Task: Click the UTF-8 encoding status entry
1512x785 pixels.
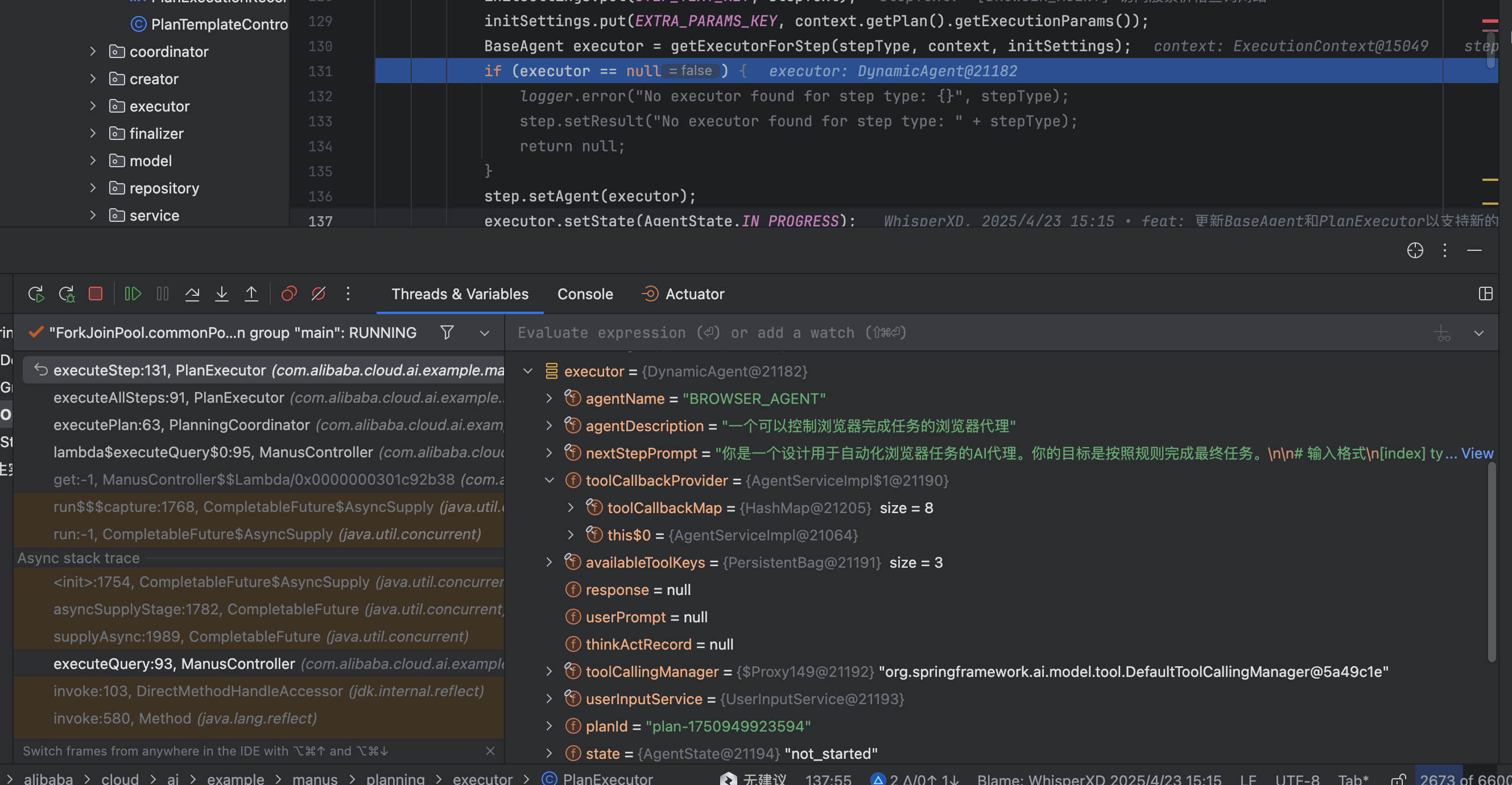Action: 1296,779
